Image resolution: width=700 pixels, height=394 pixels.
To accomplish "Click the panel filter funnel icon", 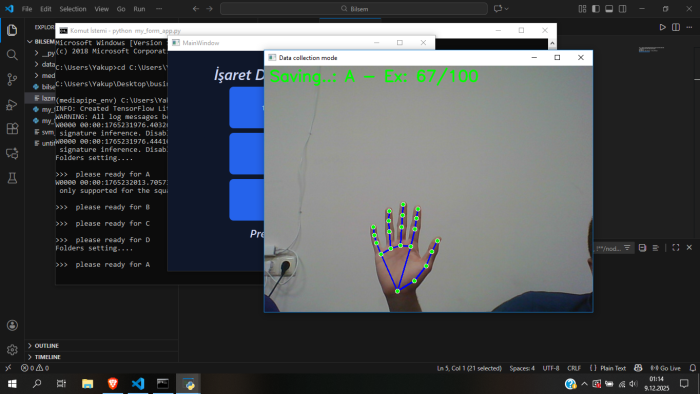I will 627,248.
